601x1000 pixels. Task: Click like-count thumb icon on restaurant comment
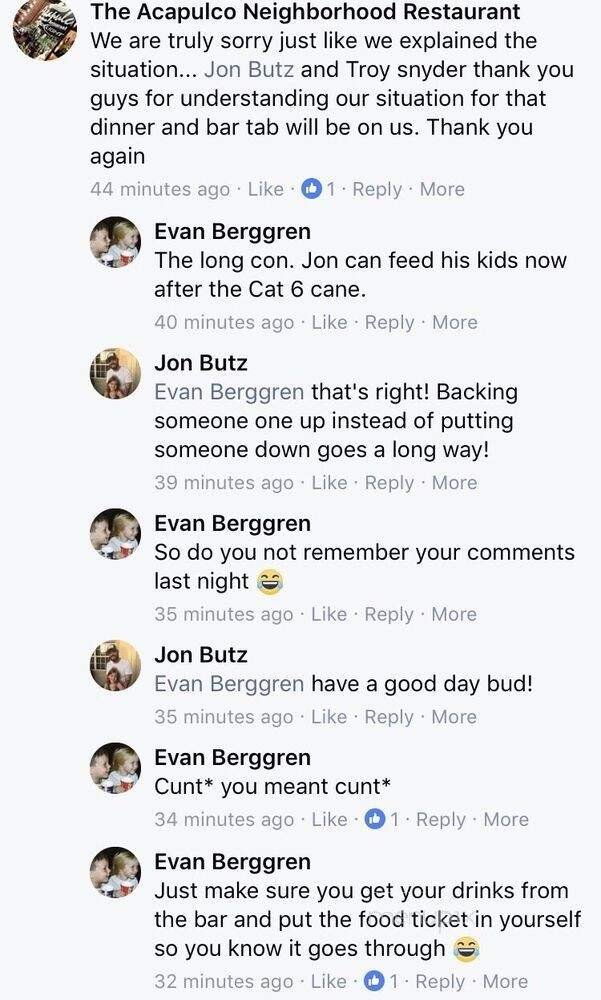(x=312, y=189)
